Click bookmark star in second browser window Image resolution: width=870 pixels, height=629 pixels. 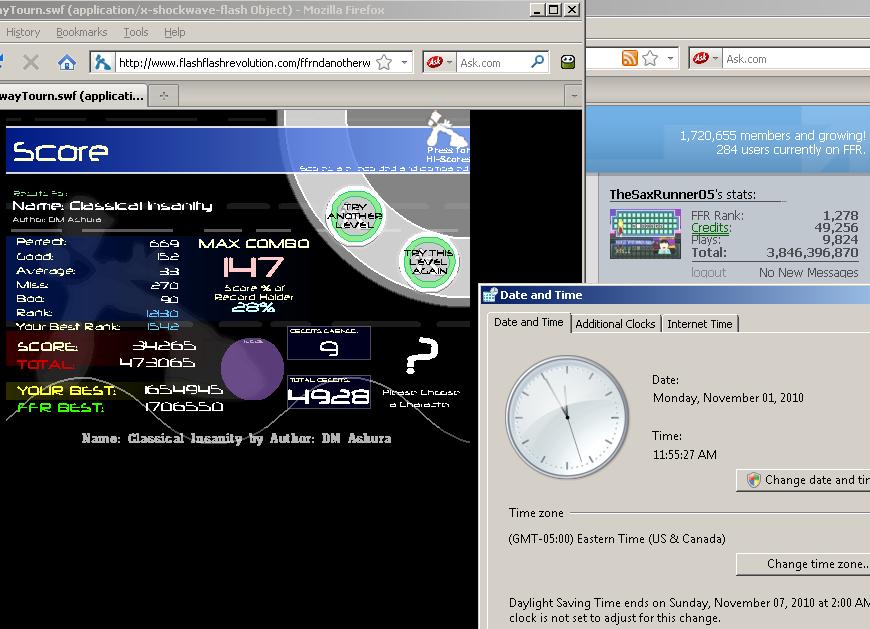click(x=650, y=58)
